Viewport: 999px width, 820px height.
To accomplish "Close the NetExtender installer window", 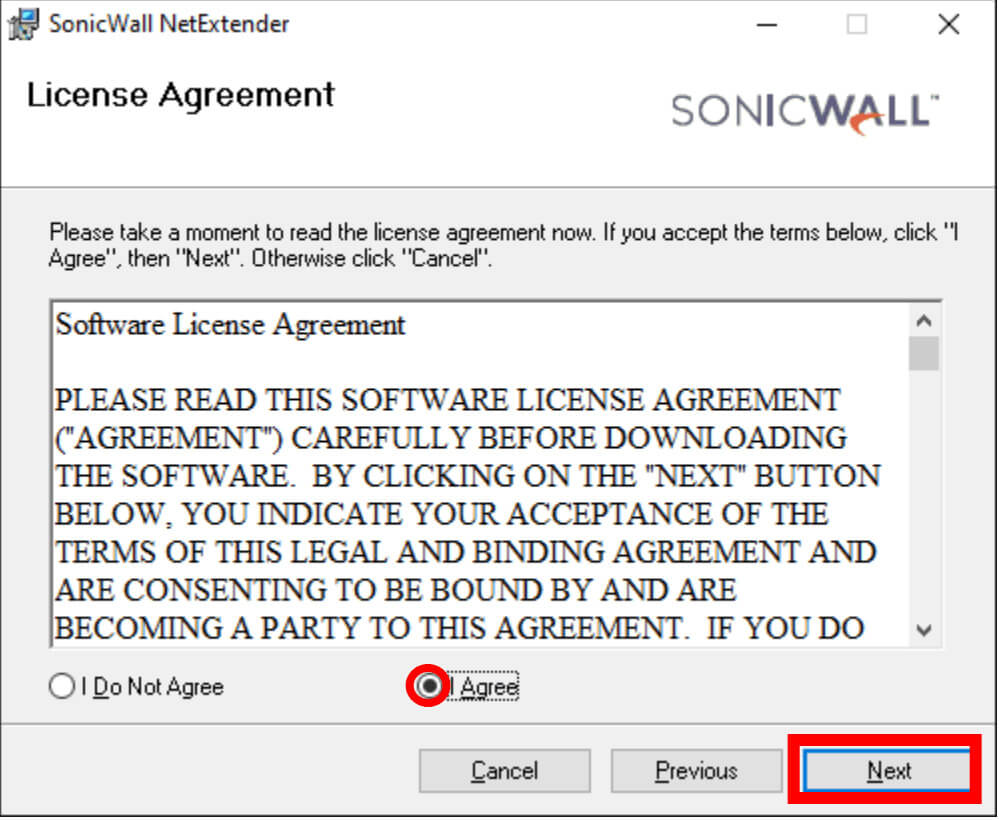I will [949, 25].
